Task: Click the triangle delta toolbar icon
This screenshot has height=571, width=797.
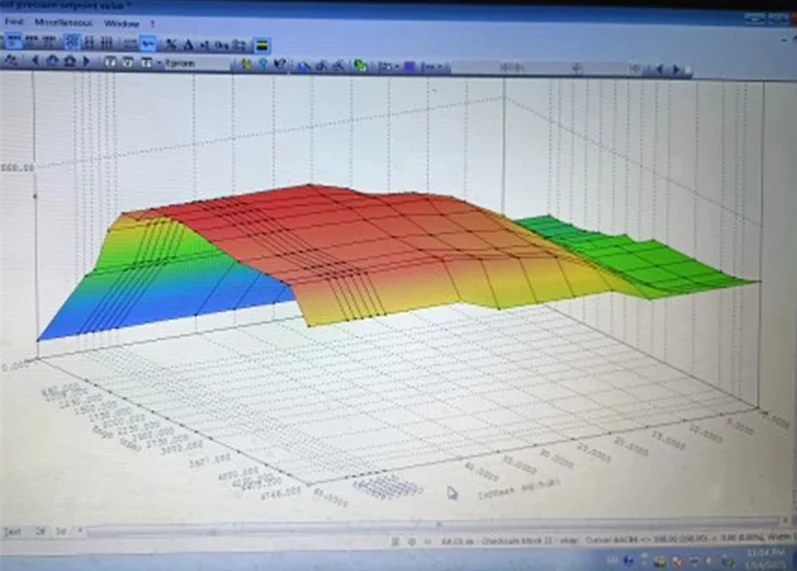Action: click(188, 45)
